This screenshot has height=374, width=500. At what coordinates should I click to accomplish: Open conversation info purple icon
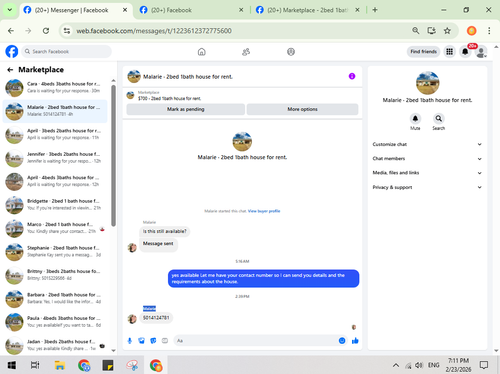tap(352, 76)
